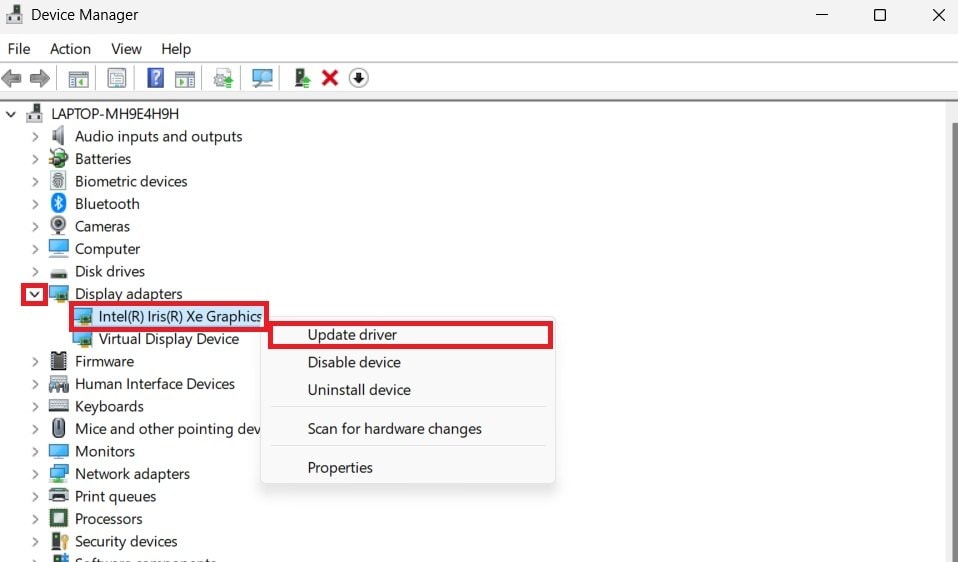The width and height of the screenshot is (958, 562).
Task: Open the View menu
Action: pos(126,49)
